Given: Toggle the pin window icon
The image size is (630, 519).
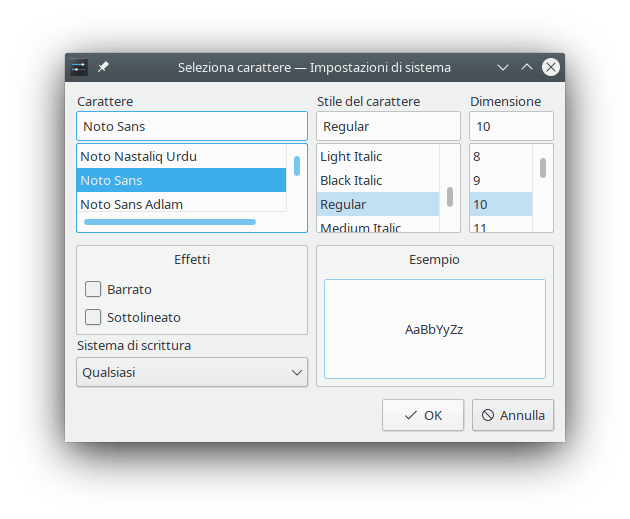Looking at the screenshot, I should pos(103,67).
